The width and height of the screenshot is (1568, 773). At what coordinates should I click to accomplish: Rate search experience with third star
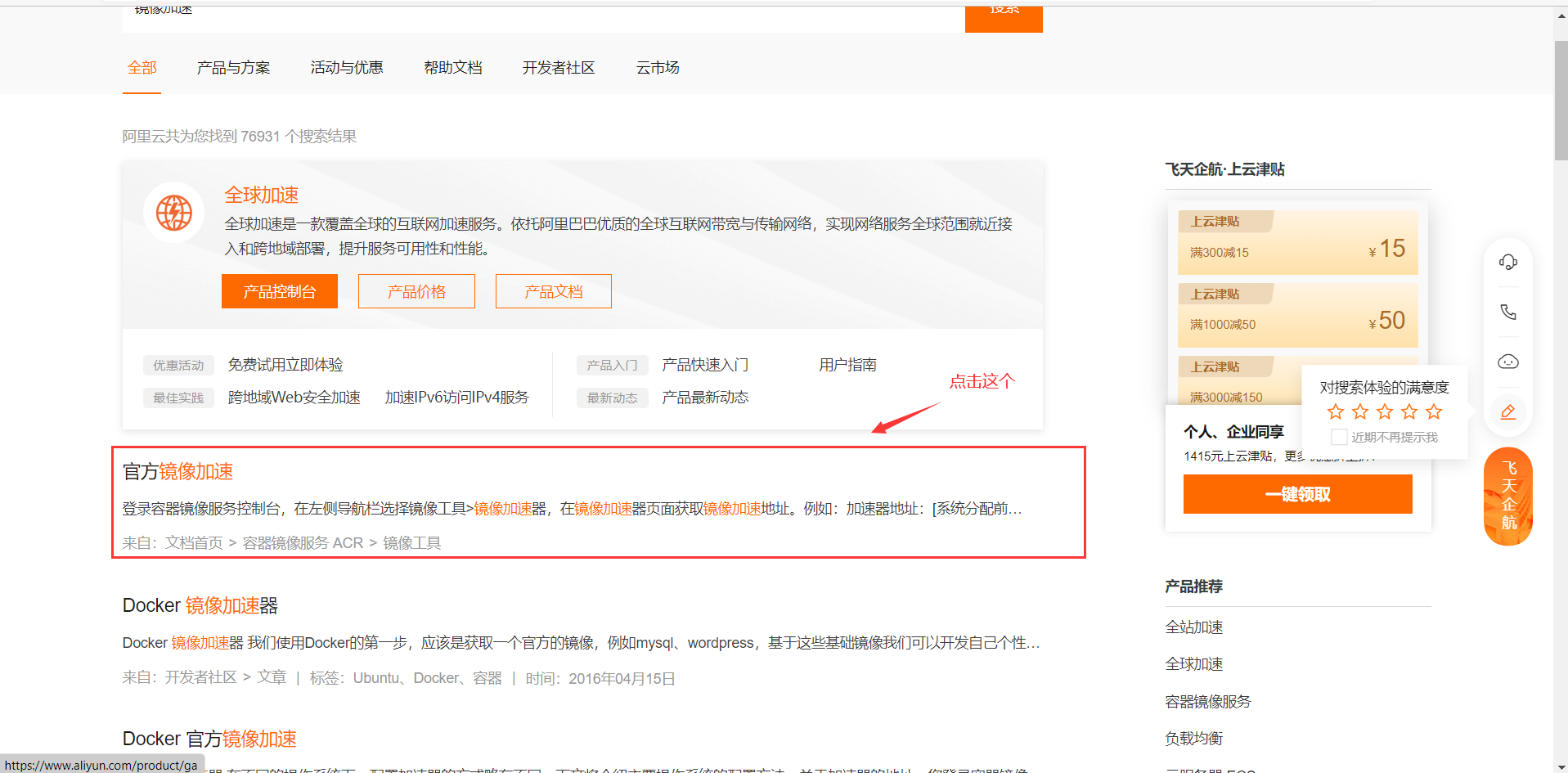point(1385,411)
